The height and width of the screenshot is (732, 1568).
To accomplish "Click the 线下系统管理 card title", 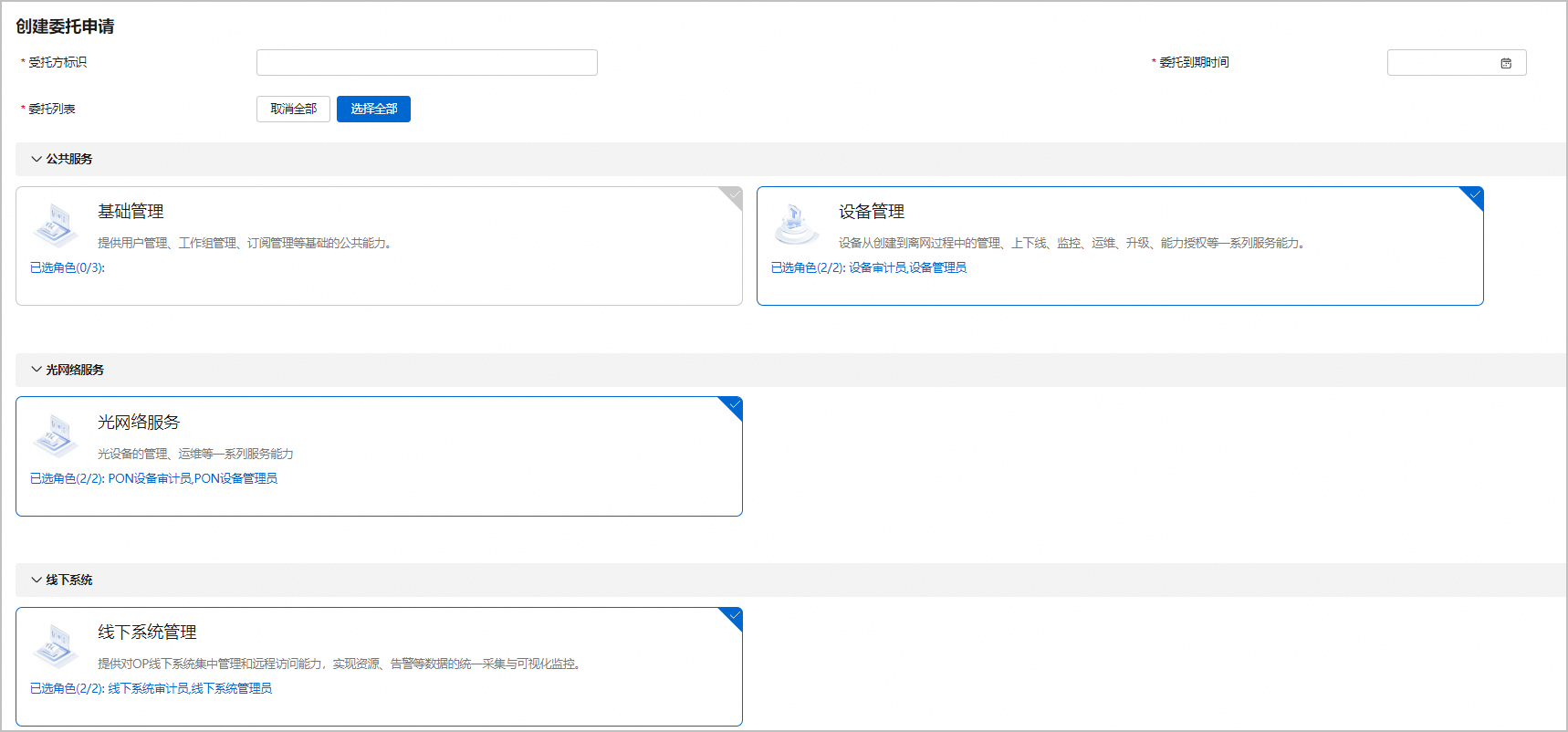I will pyautogui.click(x=147, y=633).
